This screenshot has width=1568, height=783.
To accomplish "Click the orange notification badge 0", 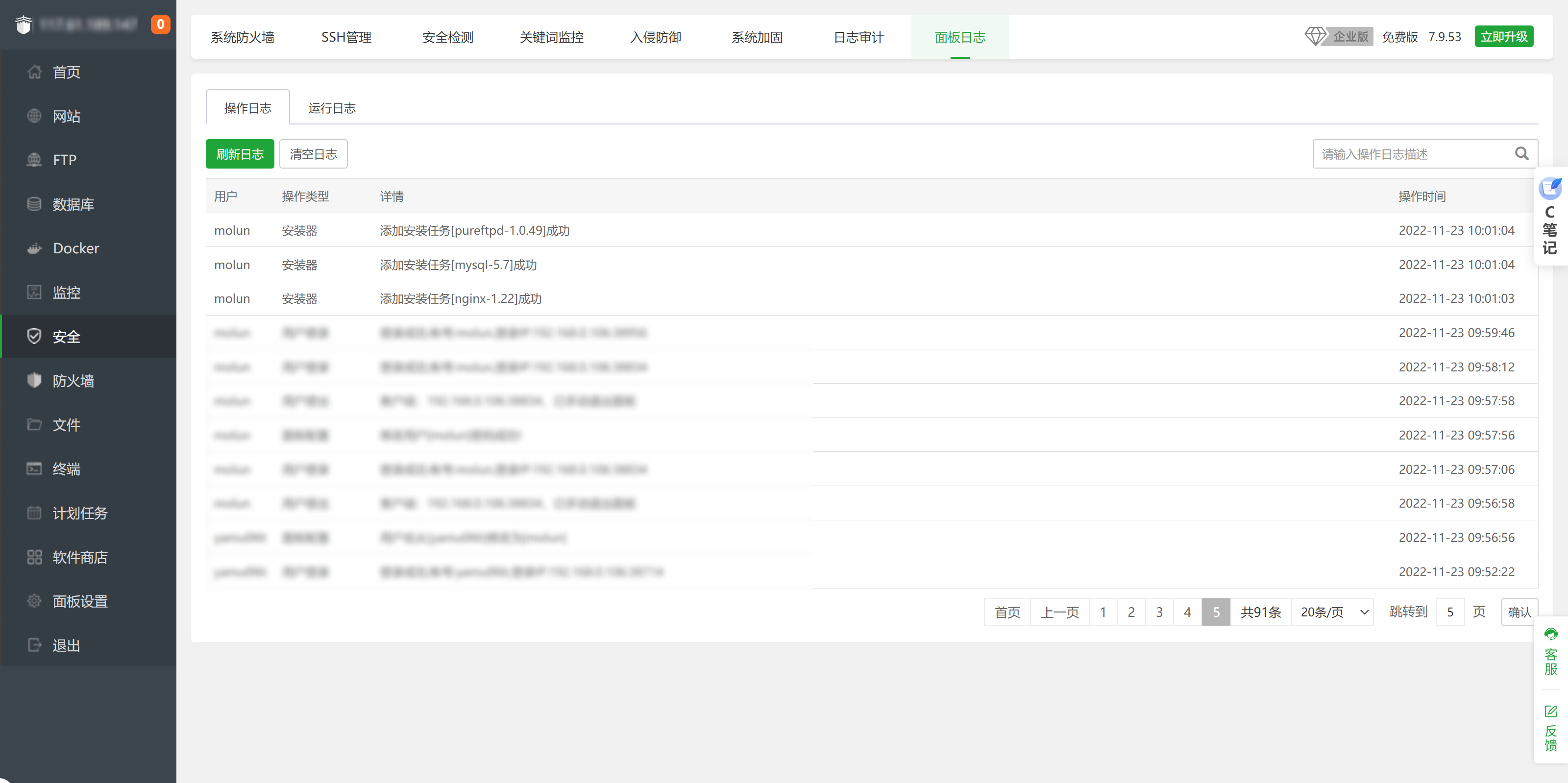I will (x=160, y=24).
